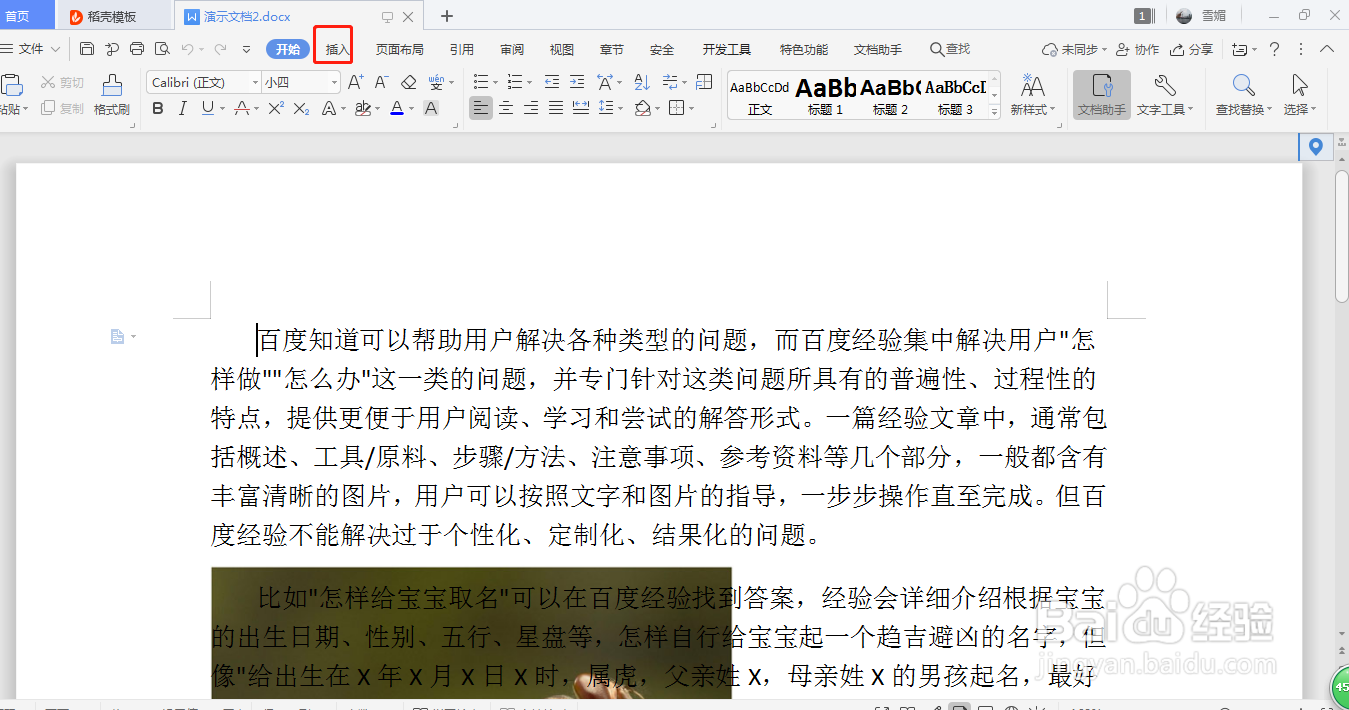Click the Cut (剪切) button
The image size is (1349, 710).
point(62,82)
